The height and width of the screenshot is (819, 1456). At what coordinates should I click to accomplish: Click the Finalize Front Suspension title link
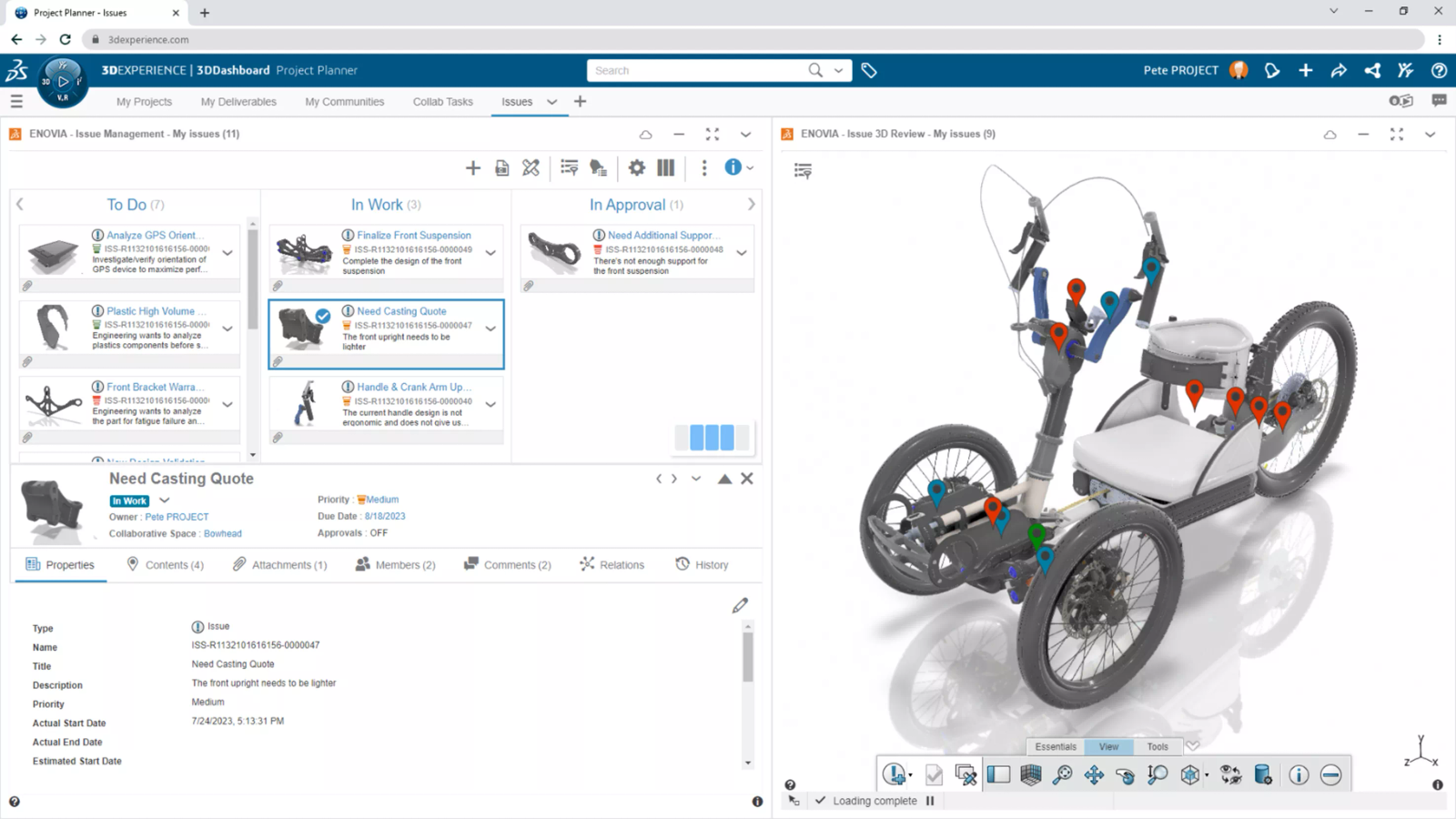coord(414,235)
